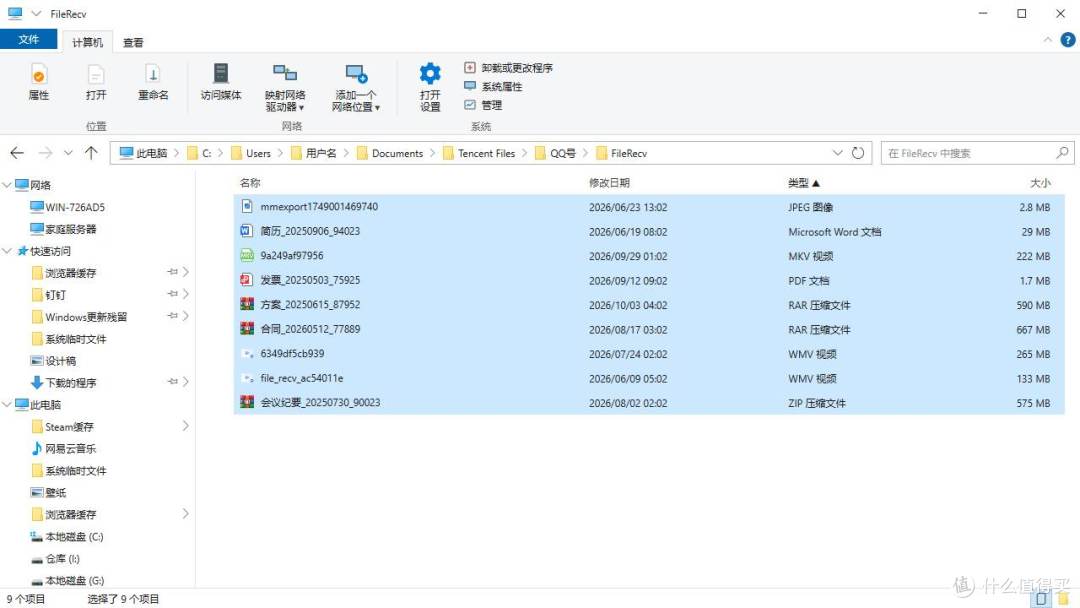The image size is (1080, 608).
Task: Select the file_recv_ac54011e WMV video
Action: [650, 378]
